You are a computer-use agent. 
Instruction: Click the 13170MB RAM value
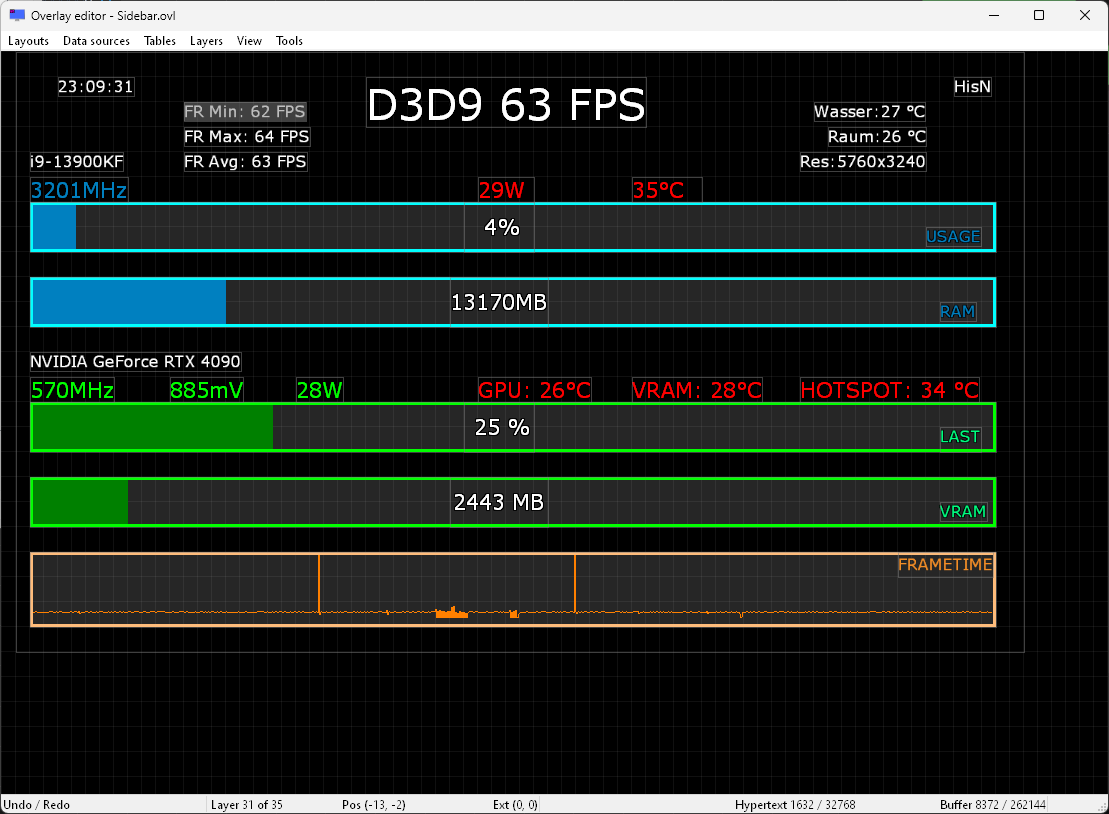point(499,303)
